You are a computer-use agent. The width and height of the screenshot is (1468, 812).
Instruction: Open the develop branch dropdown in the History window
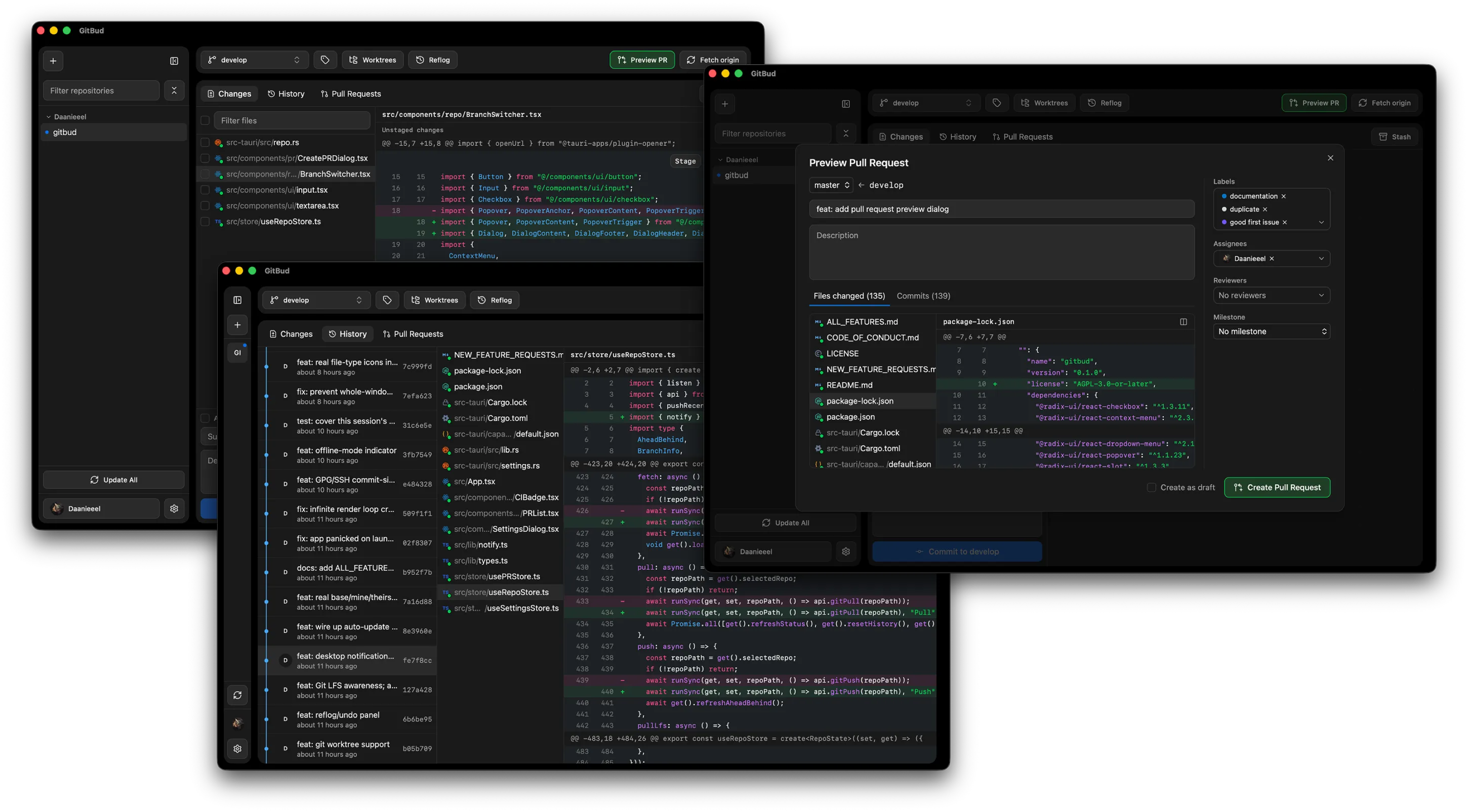coord(316,300)
